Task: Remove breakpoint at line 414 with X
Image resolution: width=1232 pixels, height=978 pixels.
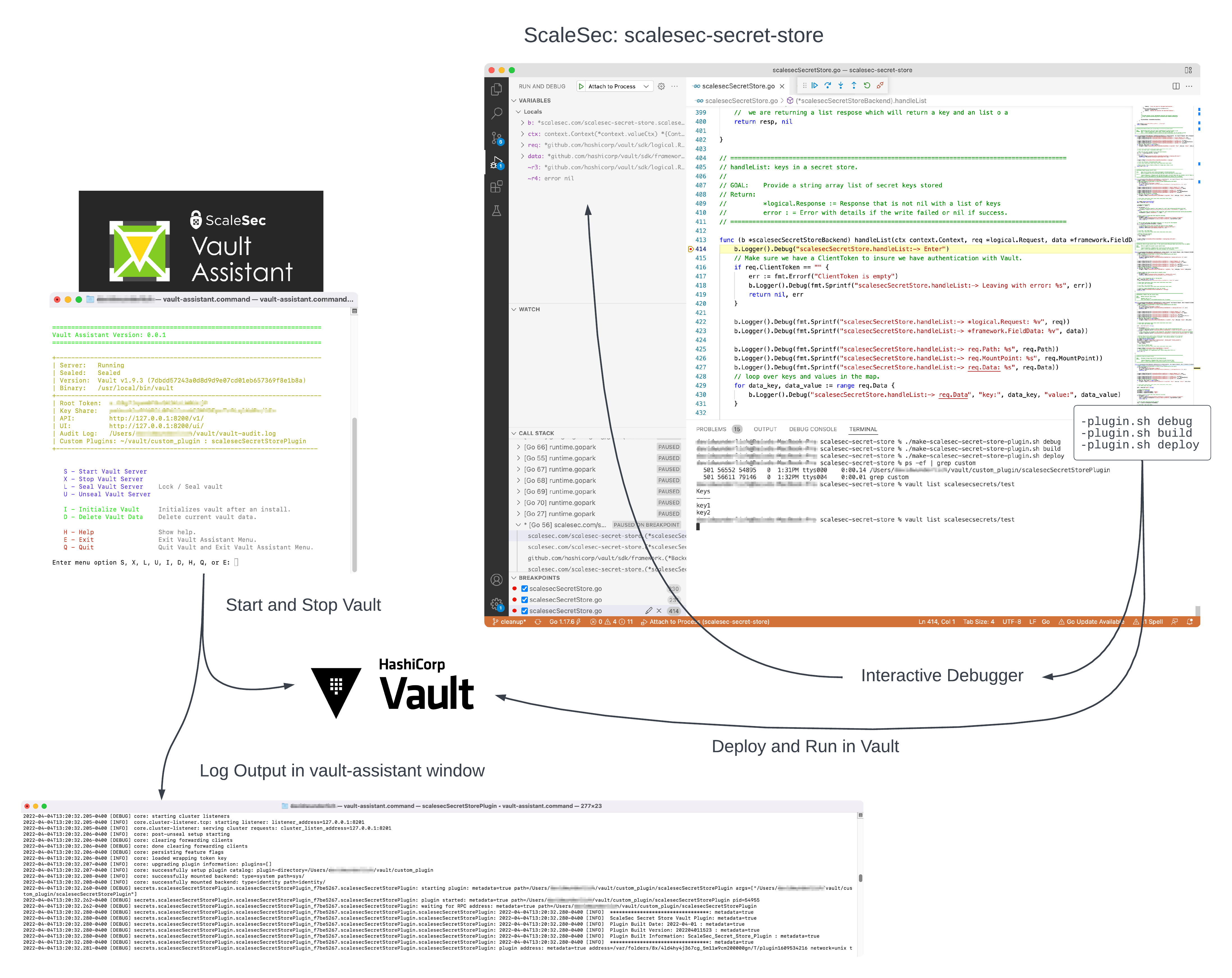Action: (x=659, y=610)
